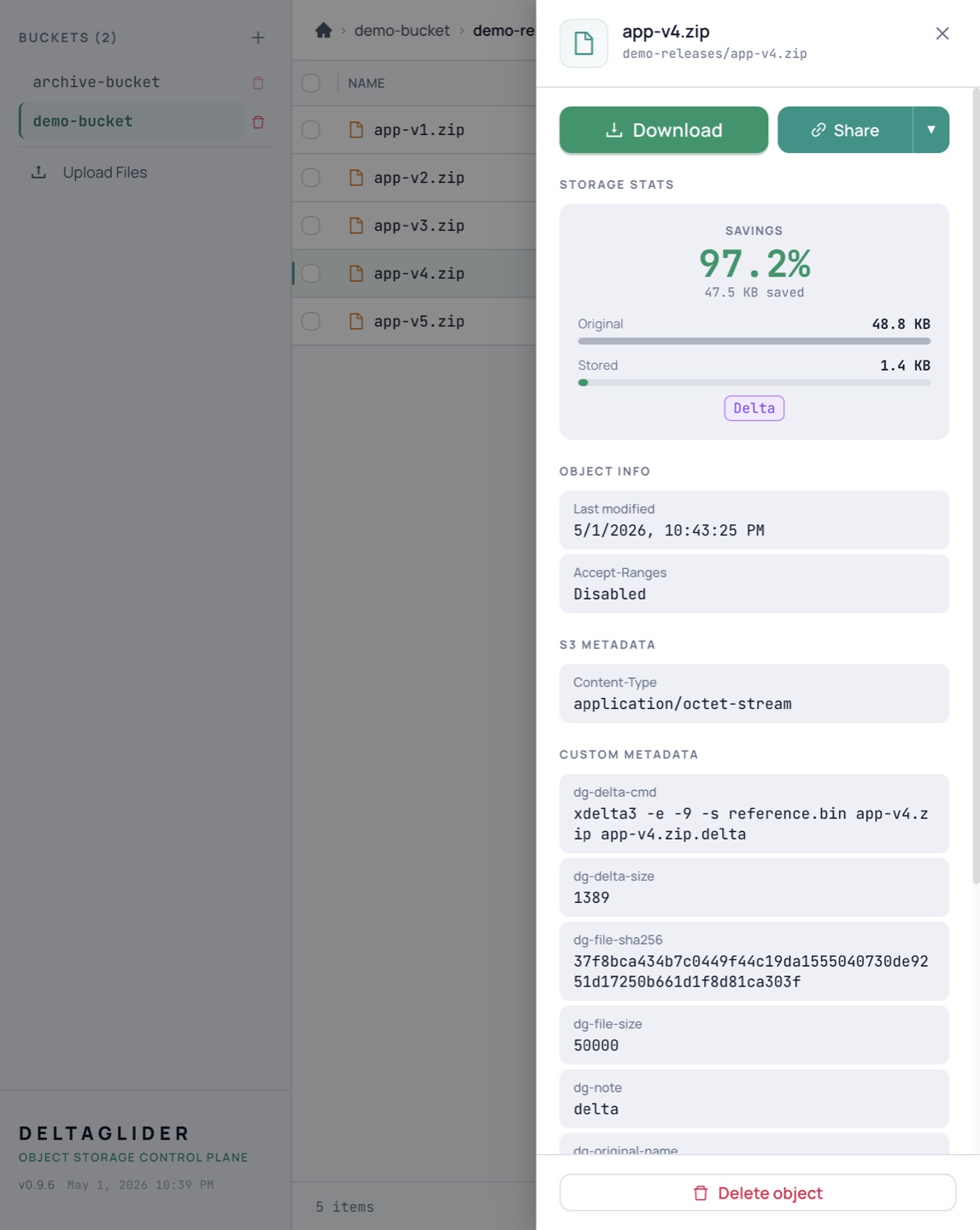
Task: Click the Original size bar
Action: click(x=754, y=341)
